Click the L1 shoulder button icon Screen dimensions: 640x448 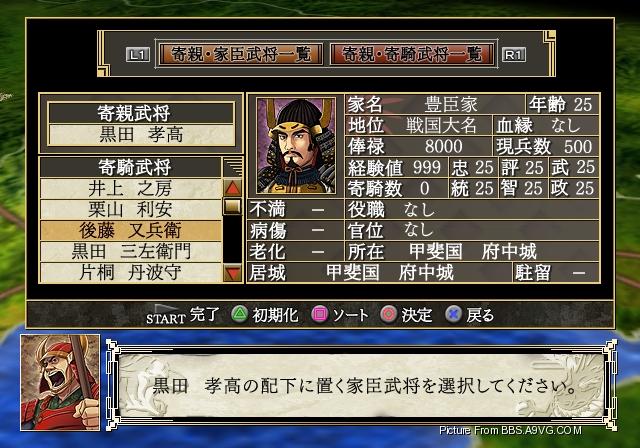click(x=138, y=54)
